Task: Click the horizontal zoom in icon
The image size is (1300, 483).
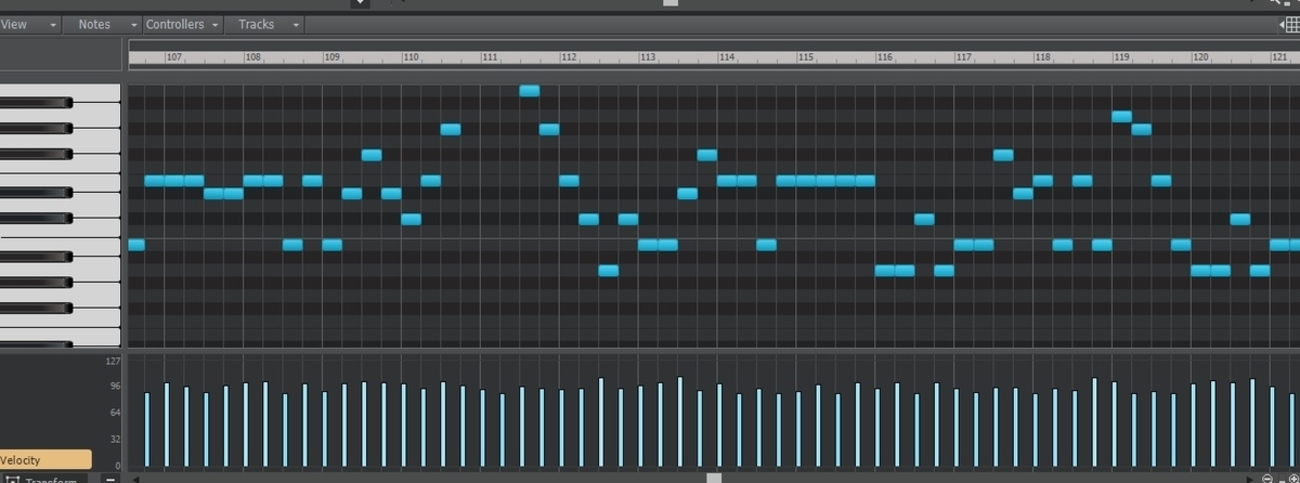Action: (x=1293, y=479)
